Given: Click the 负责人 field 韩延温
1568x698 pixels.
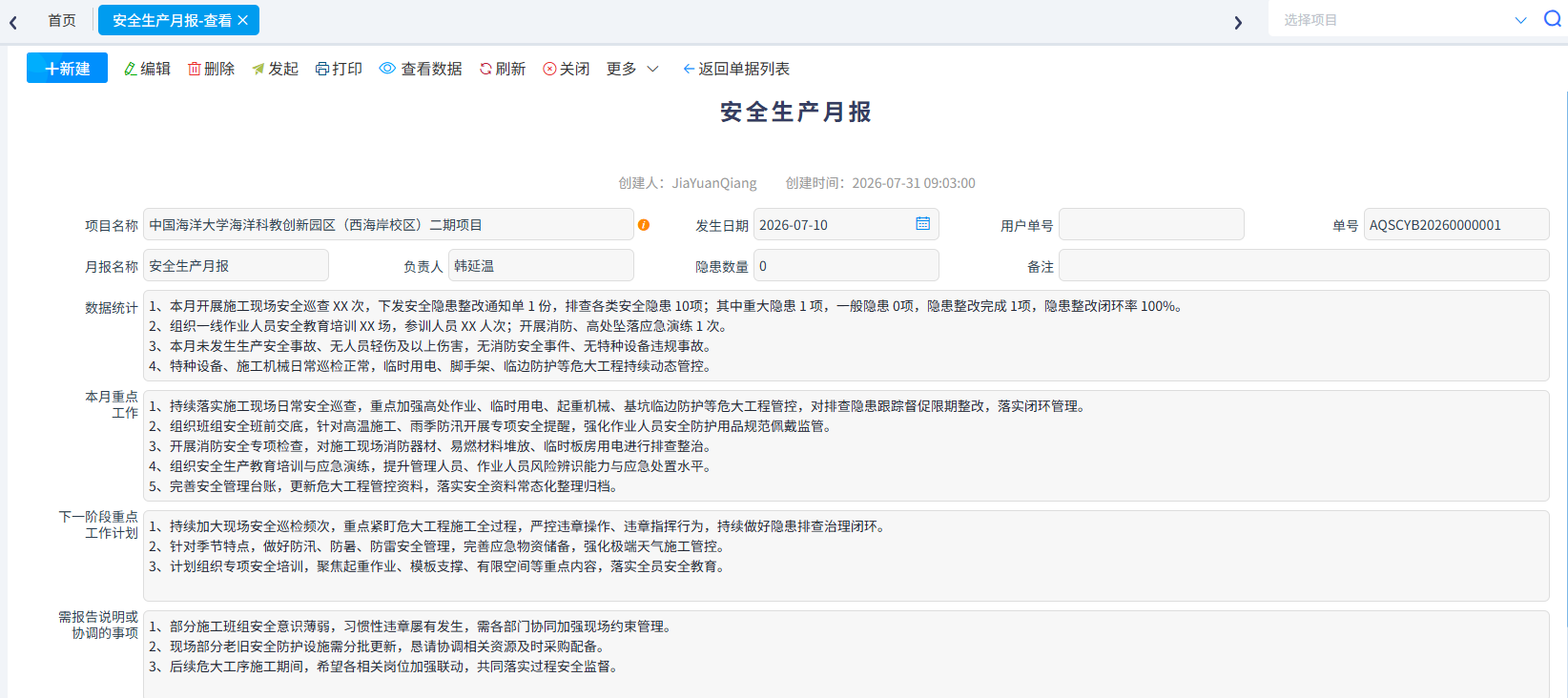Looking at the screenshot, I should (541, 265).
